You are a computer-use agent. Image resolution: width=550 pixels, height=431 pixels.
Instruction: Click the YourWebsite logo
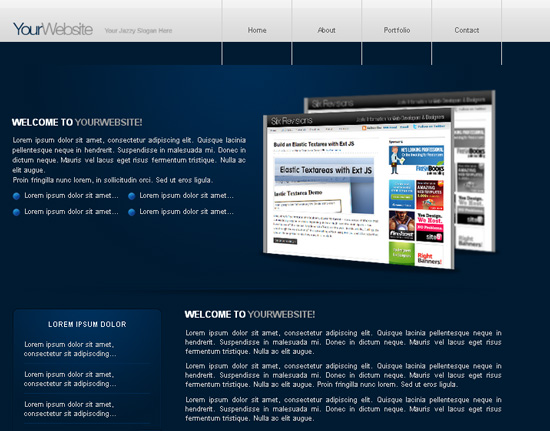point(53,29)
